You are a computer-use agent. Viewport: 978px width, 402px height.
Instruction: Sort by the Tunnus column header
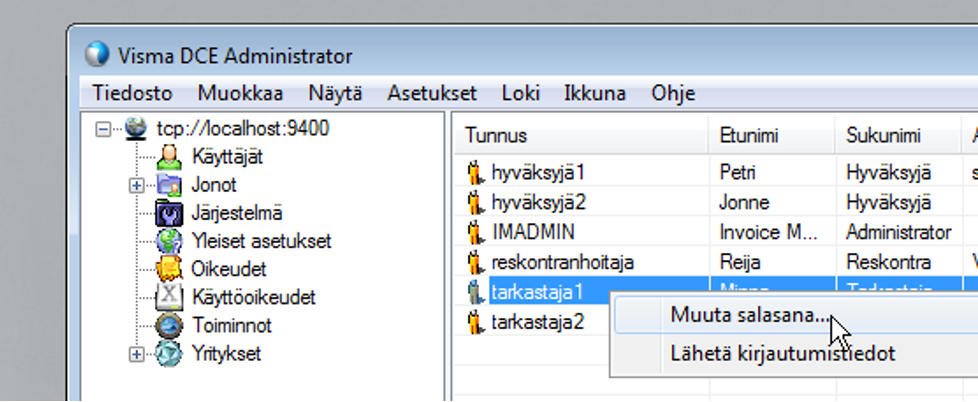pyautogui.click(x=496, y=135)
